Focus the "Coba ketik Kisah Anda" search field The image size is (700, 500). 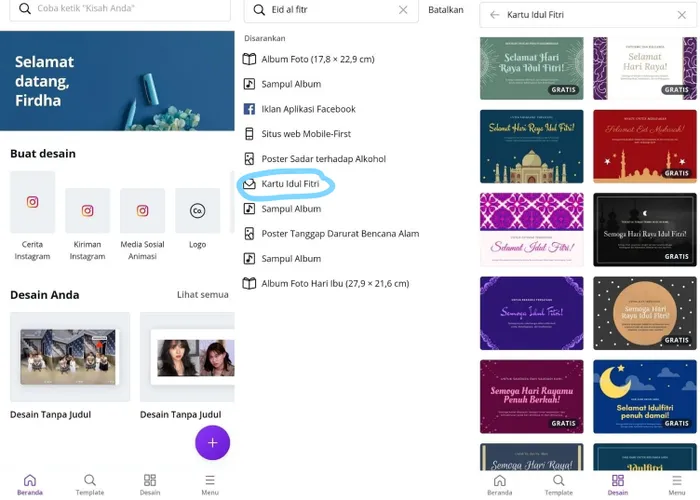coord(120,9)
